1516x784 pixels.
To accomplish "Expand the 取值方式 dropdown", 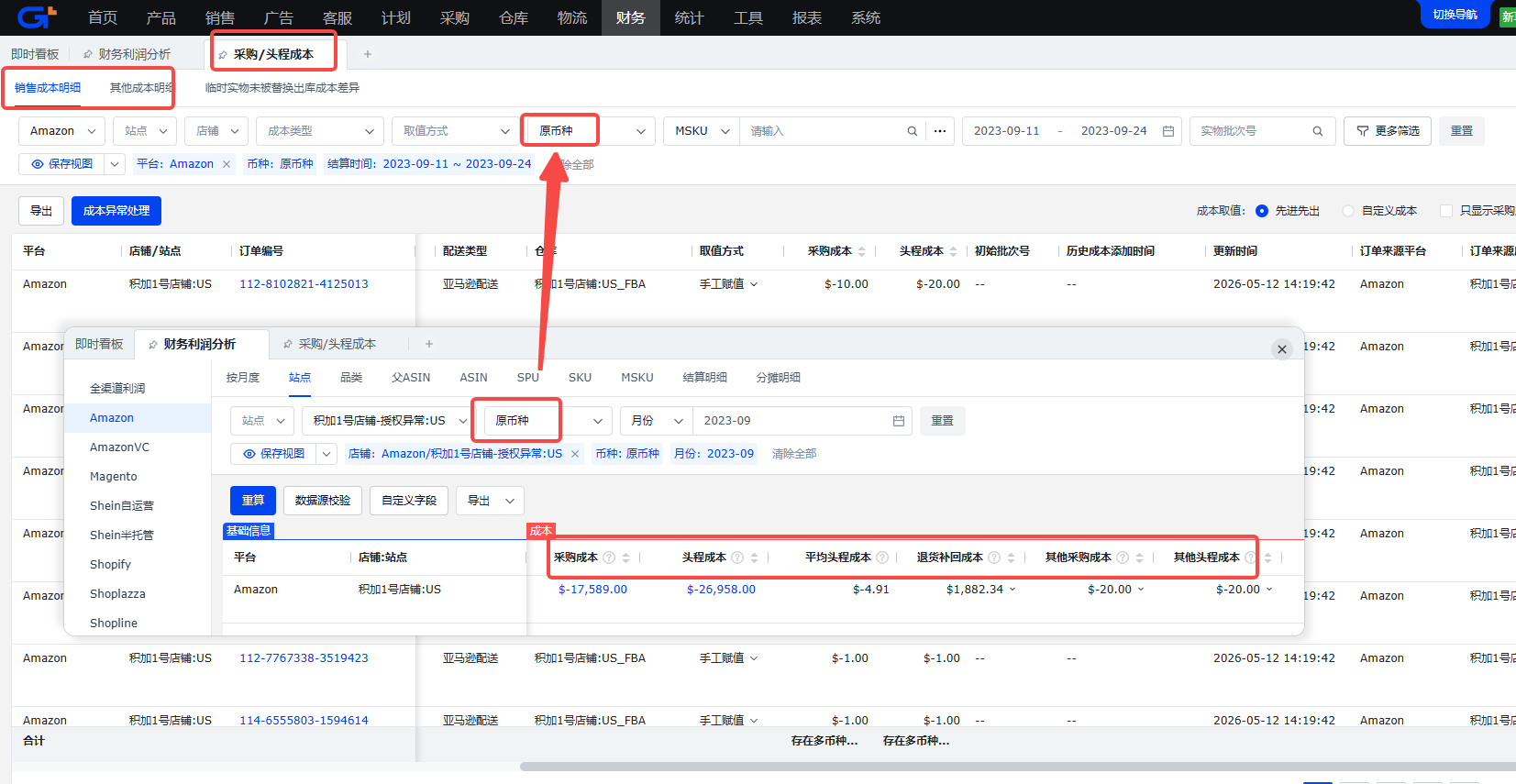I will tap(456, 131).
